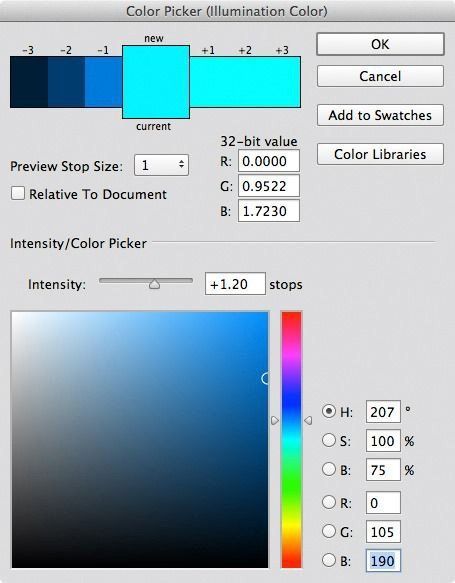
Task: Click the +1 stop preview swatch
Action: (x=208, y=82)
